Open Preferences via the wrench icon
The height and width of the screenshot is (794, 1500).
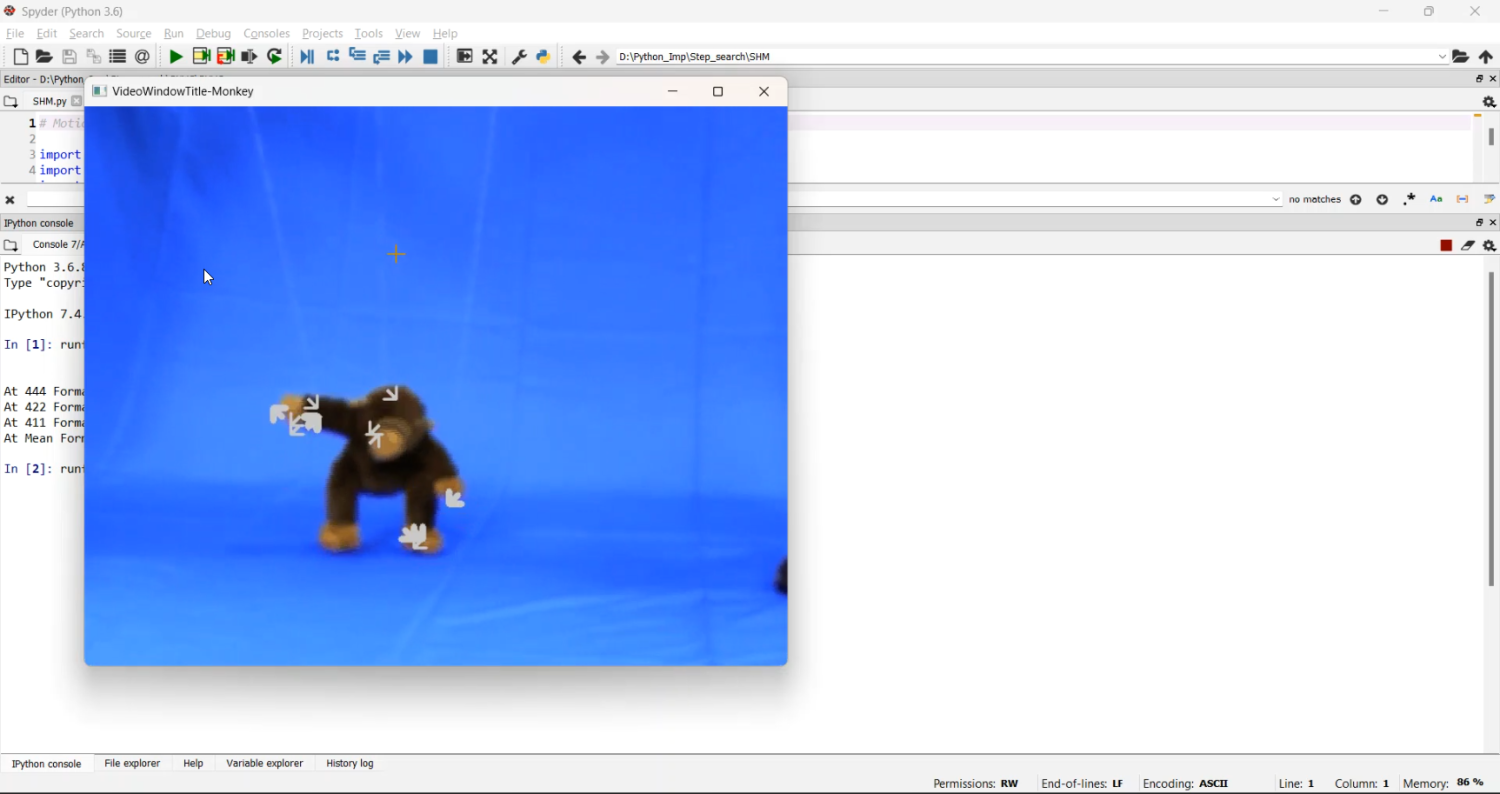(x=519, y=57)
